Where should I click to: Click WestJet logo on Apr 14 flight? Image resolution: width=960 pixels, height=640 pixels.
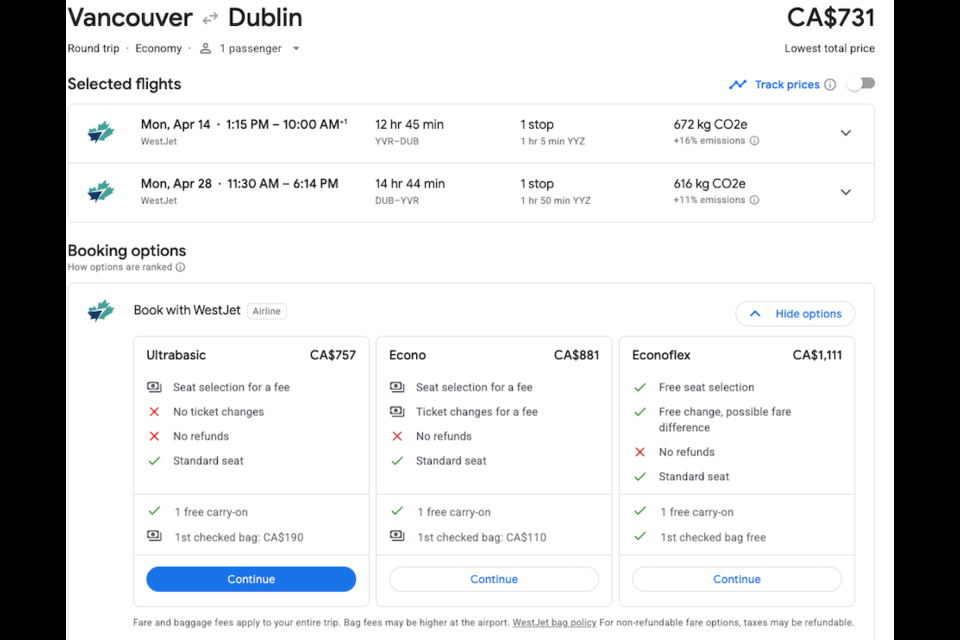coord(101,132)
